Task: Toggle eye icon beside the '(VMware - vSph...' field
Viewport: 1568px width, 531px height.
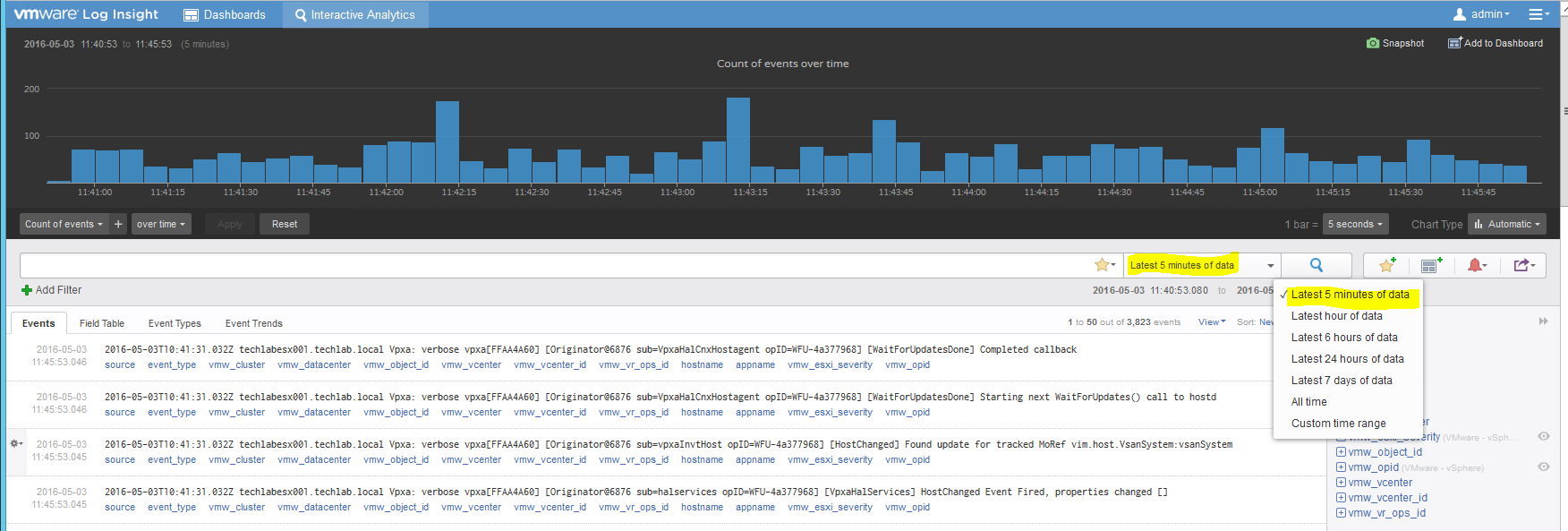Action: (1544, 436)
